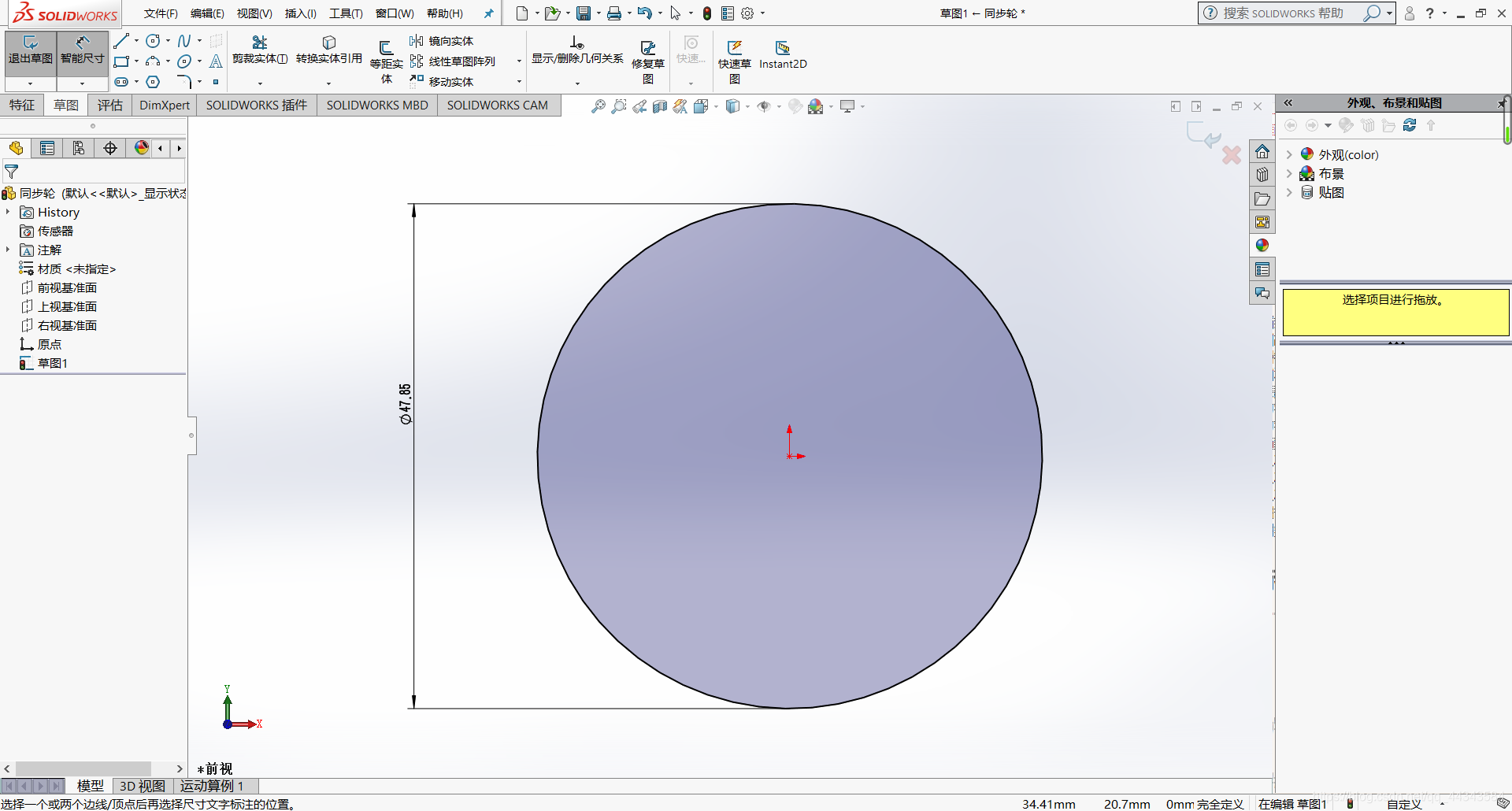Screen dimensions: 1512x811
Task: Click the Convert Entities (转换实体引用) icon
Action: click(329, 43)
